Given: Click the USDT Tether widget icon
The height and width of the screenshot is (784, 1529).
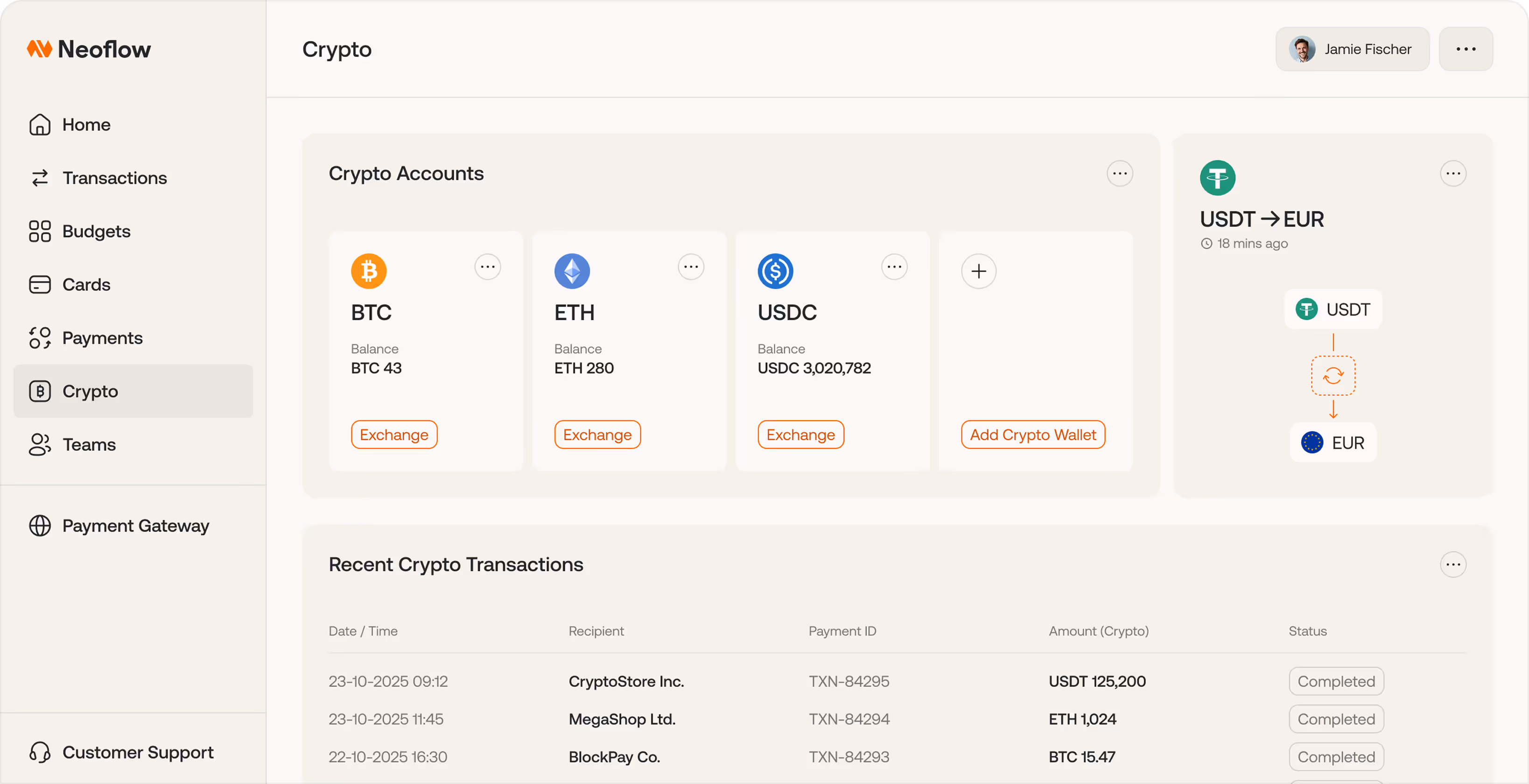Looking at the screenshot, I should 1217,177.
